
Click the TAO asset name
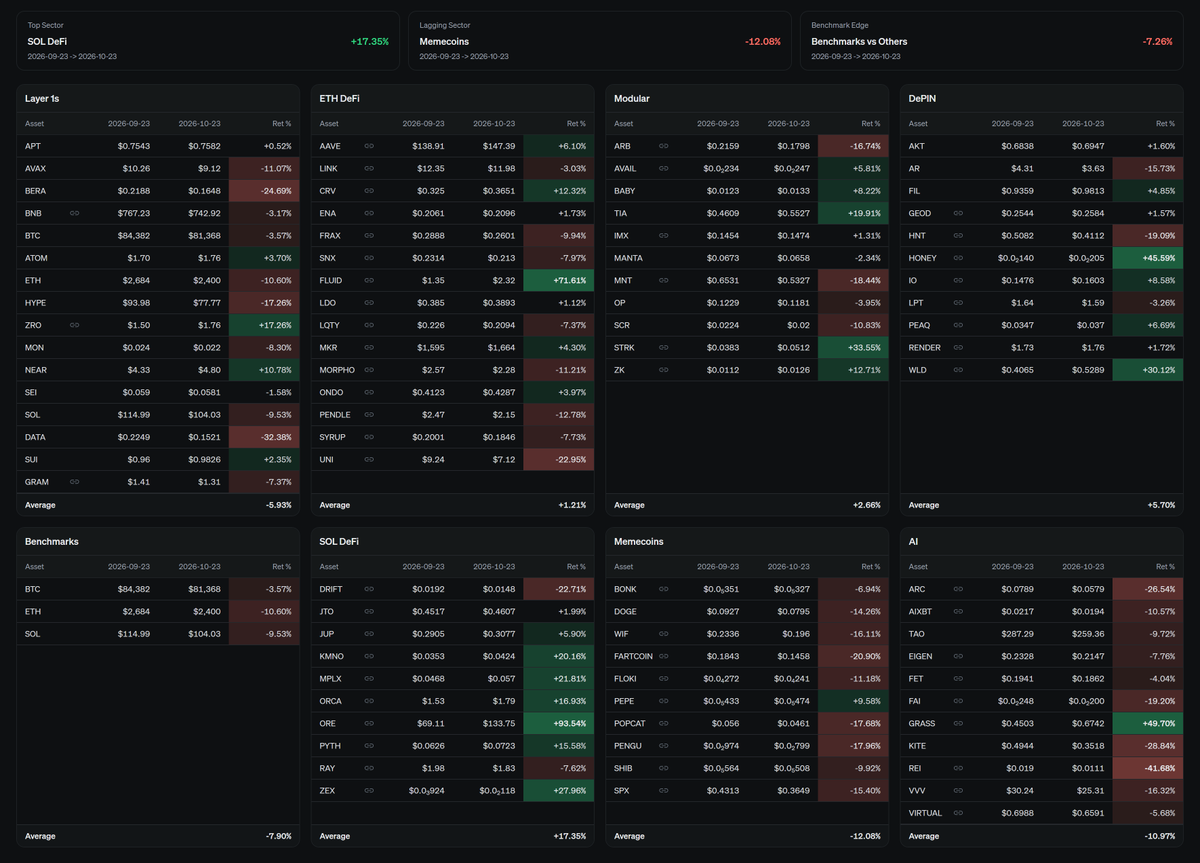pos(916,634)
